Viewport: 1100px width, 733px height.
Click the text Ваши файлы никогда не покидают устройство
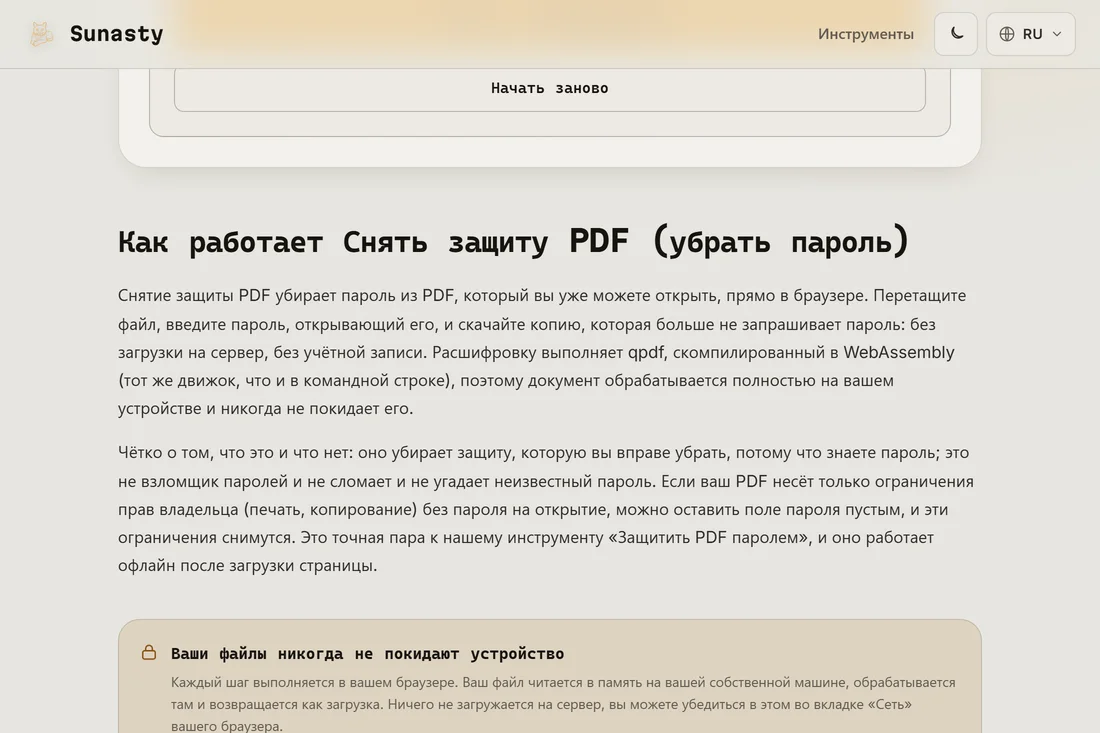368,654
